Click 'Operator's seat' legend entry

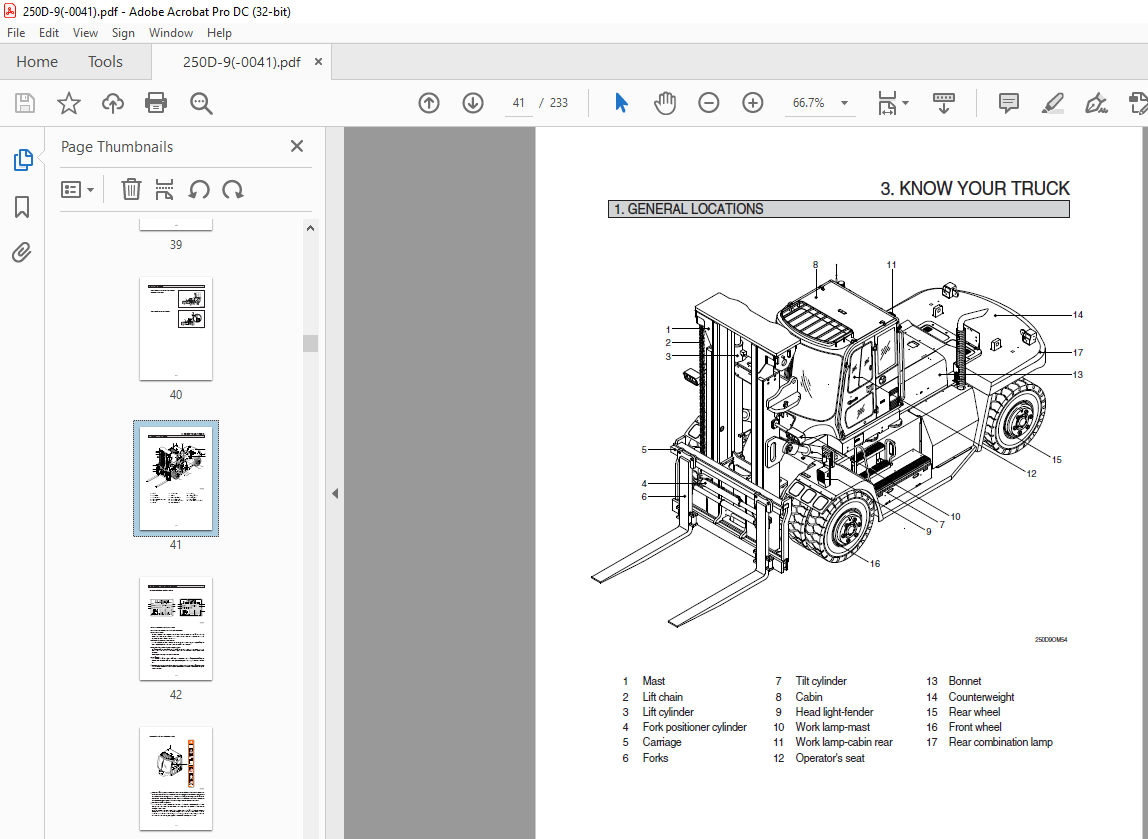[x=830, y=758]
